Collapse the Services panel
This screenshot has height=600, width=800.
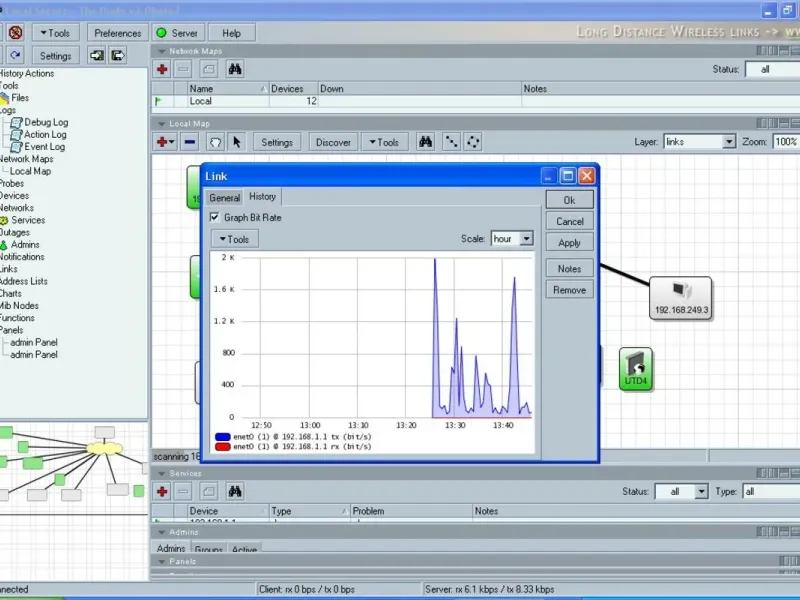pos(162,474)
